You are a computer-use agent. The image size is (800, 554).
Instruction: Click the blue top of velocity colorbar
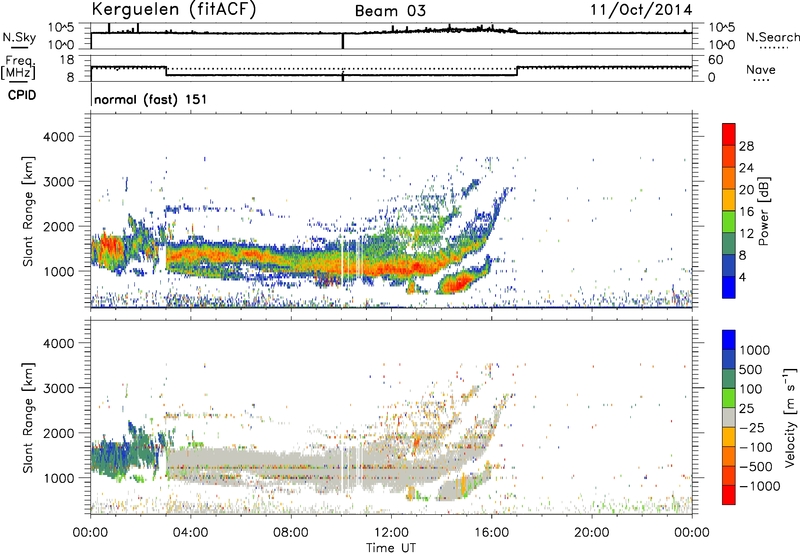729,340
